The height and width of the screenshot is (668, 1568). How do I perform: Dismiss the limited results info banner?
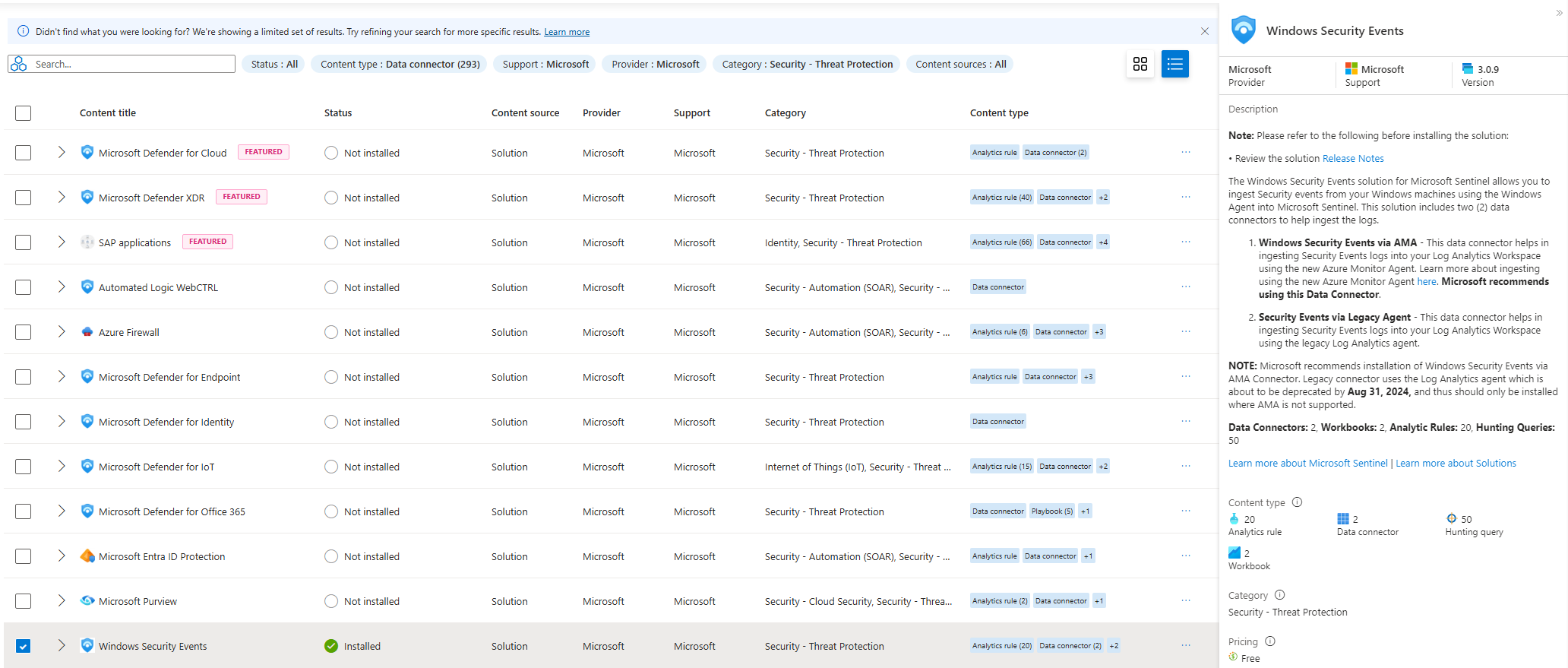coord(1205,31)
